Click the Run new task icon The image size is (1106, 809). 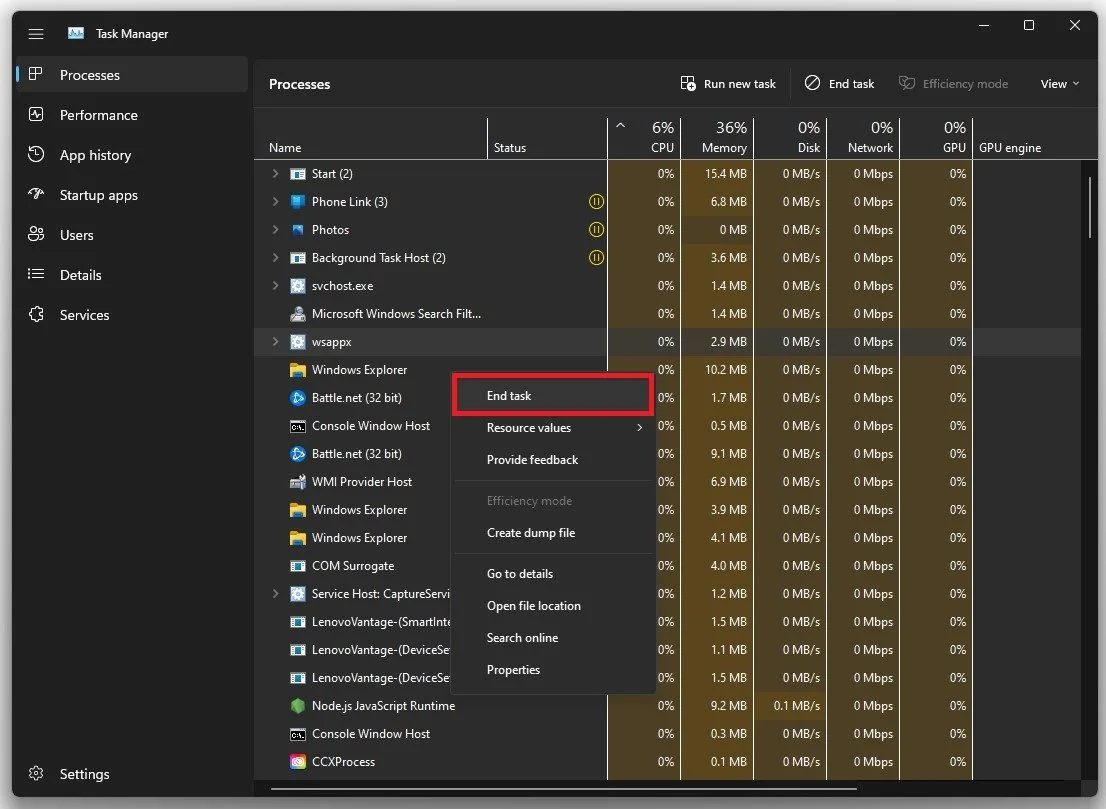(688, 83)
